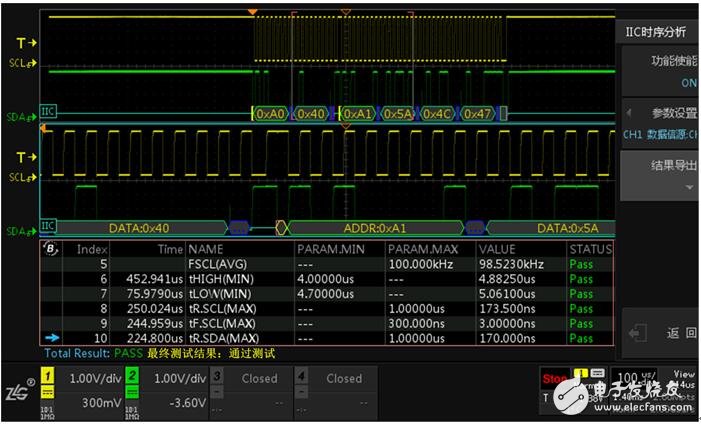Image resolution: width=701 pixels, height=424 pixels.
Task: Click the upper yellow T trigger level marker
Action: (25, 43)
